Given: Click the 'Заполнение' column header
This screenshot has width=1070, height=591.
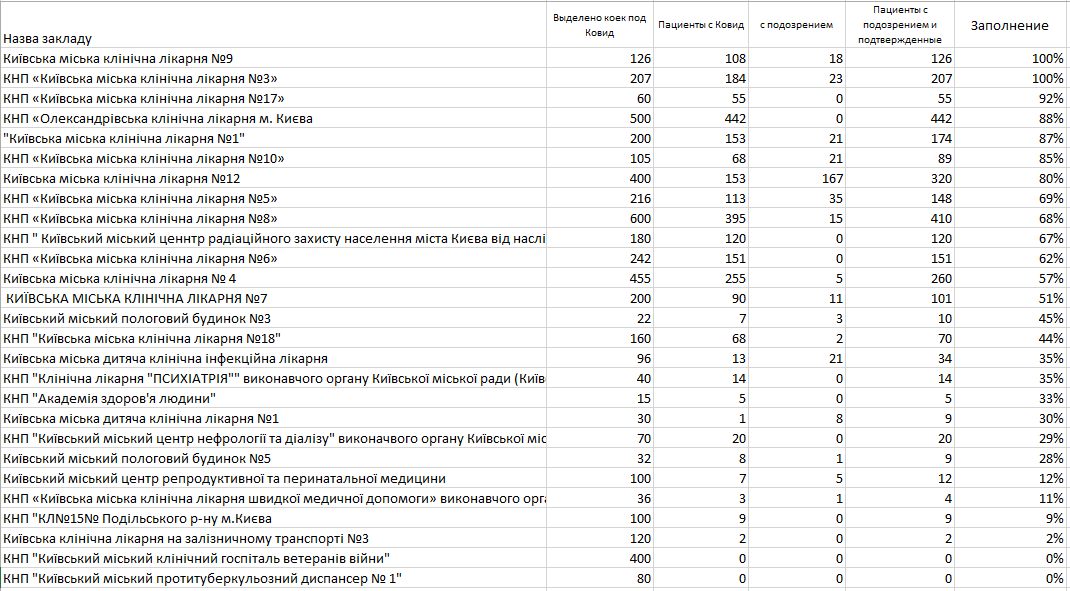Looking at the screenshot, I should click(x=1009, y=25).
